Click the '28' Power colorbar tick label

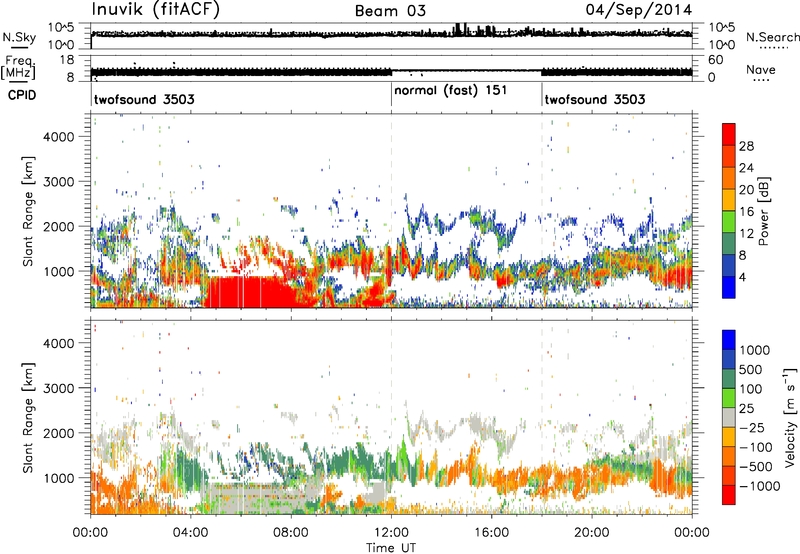[x=746, y=146]
